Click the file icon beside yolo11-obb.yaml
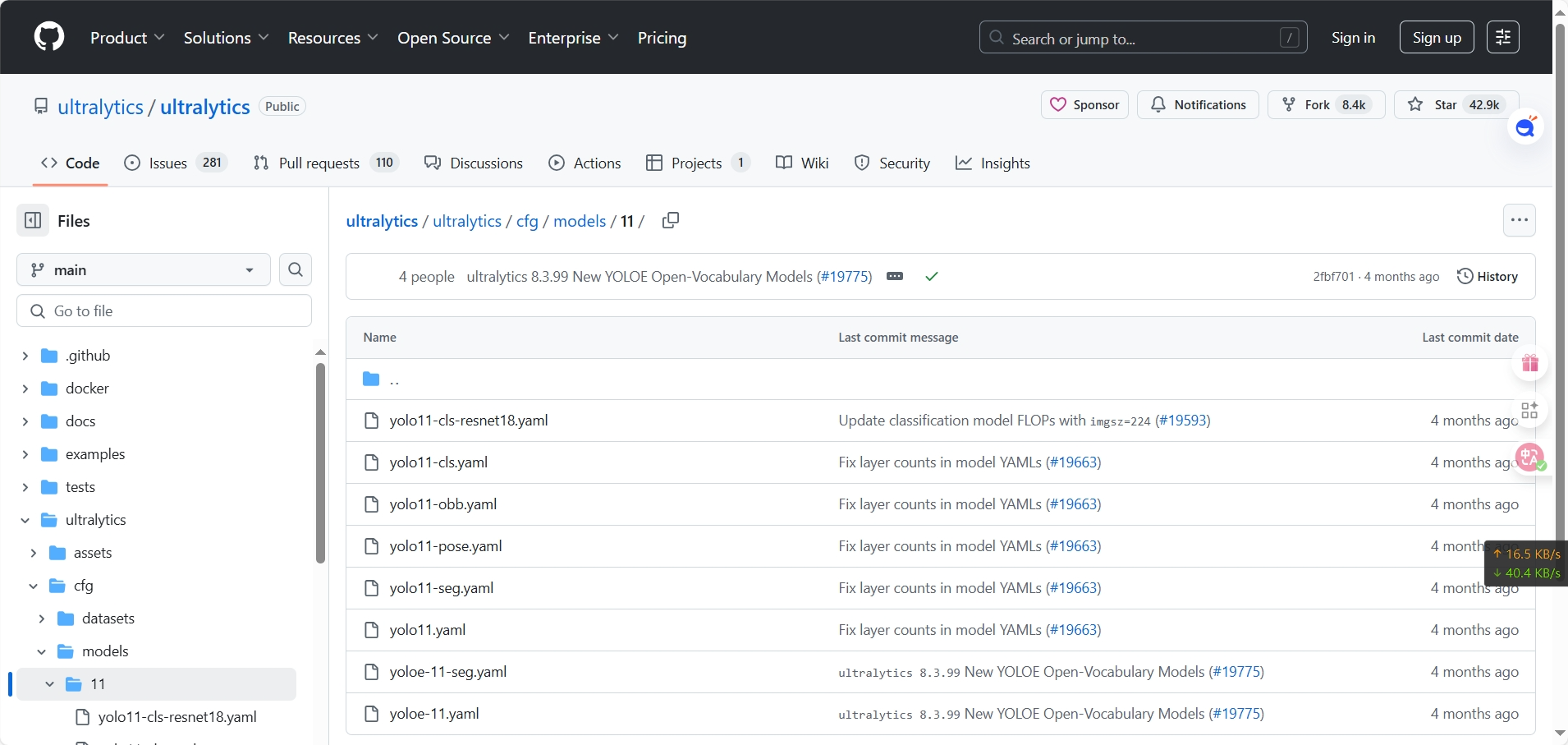 tap(371, 504)
